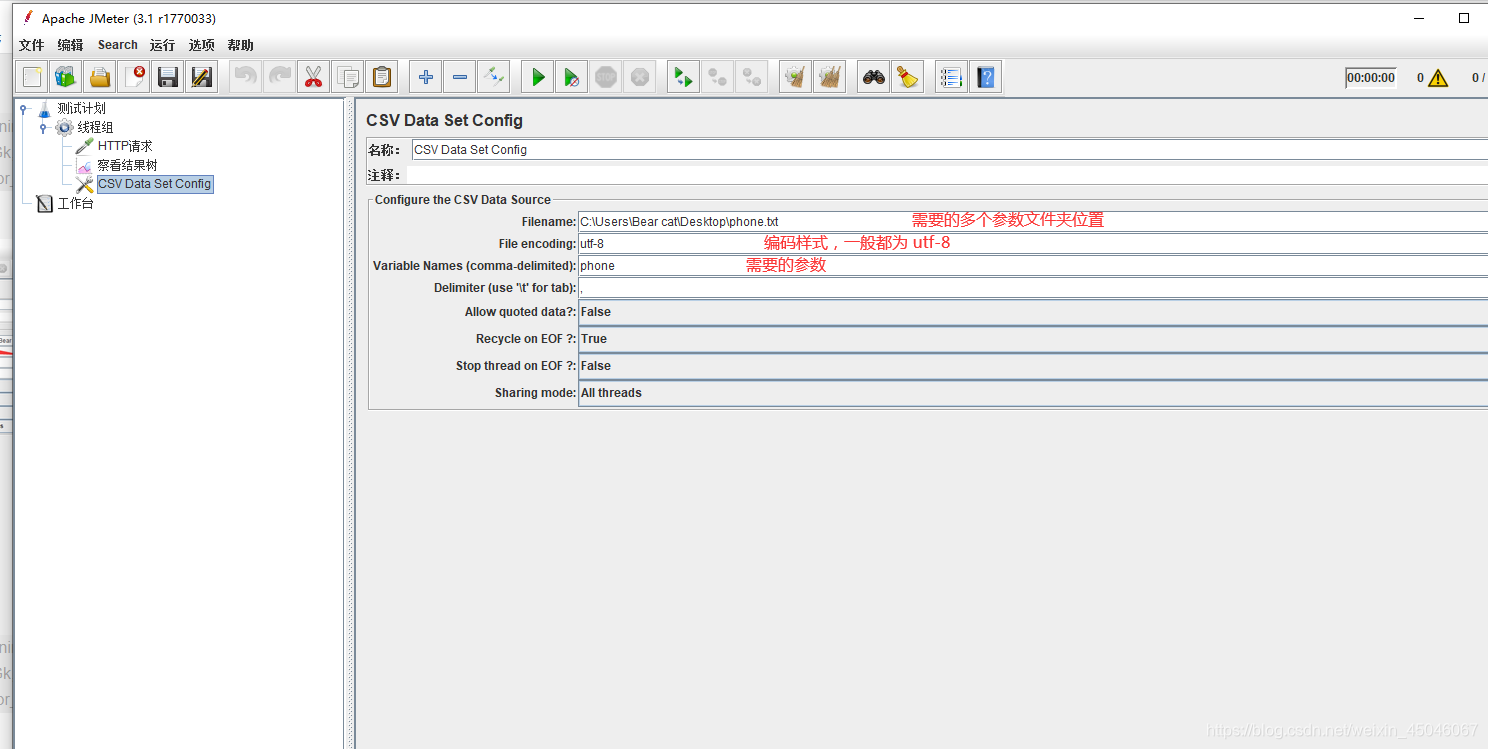Click the 名称 name field
The width and height of the screenshot is (1488, 749).
click(x=950, y=150)
